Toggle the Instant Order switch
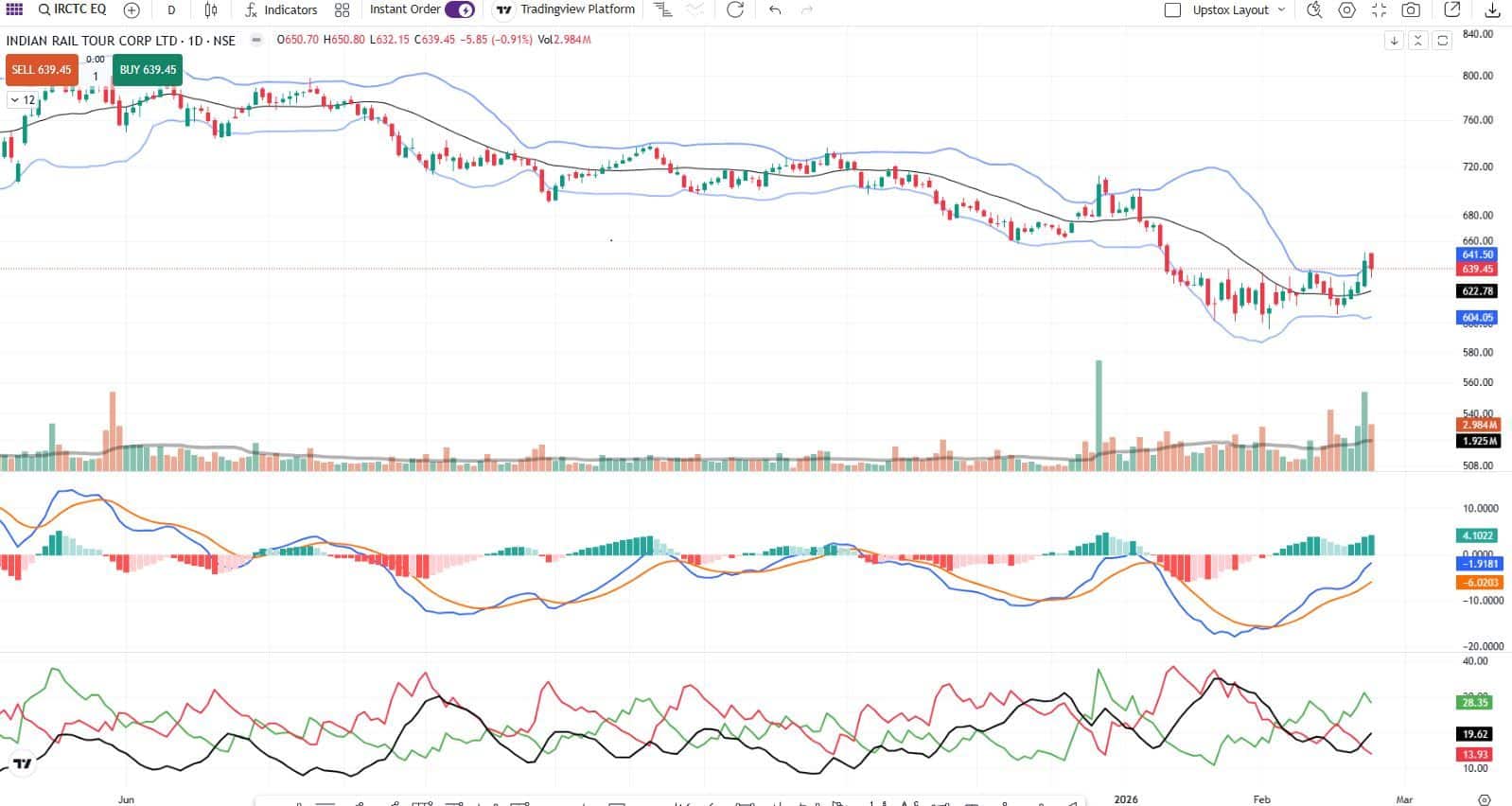This screenshot has width=1512, height=806. [459, 9]
